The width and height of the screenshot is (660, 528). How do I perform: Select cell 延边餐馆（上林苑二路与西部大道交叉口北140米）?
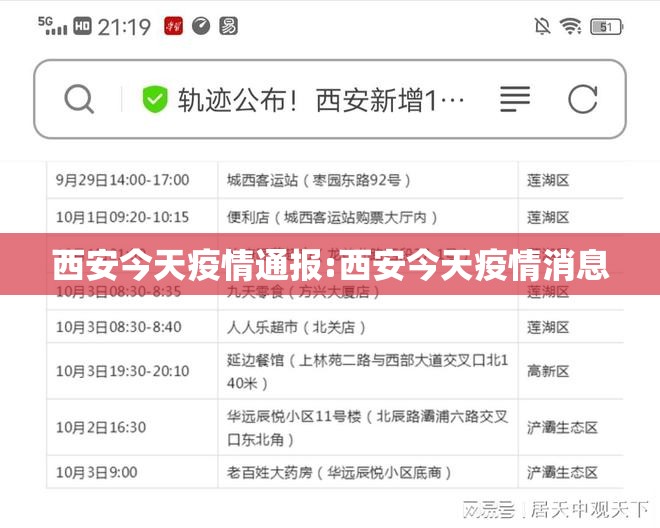pos(367,371)
